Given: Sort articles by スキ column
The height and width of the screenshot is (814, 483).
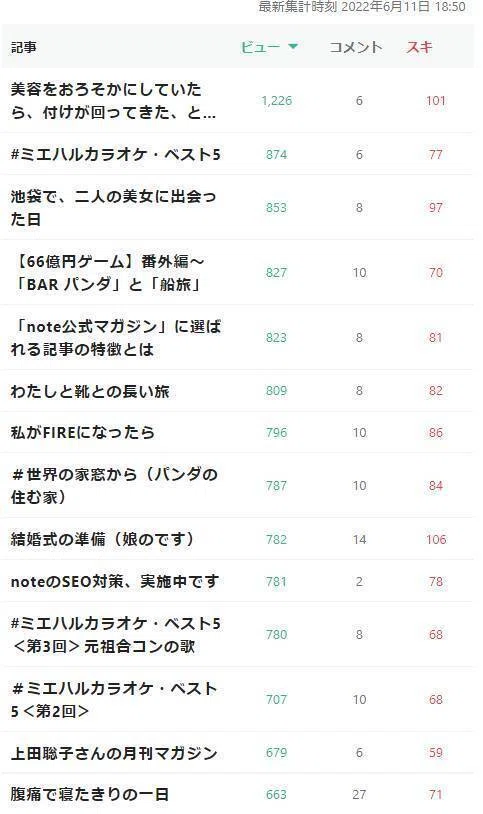Looking at the screenshot, I should (x=419, y=47).
